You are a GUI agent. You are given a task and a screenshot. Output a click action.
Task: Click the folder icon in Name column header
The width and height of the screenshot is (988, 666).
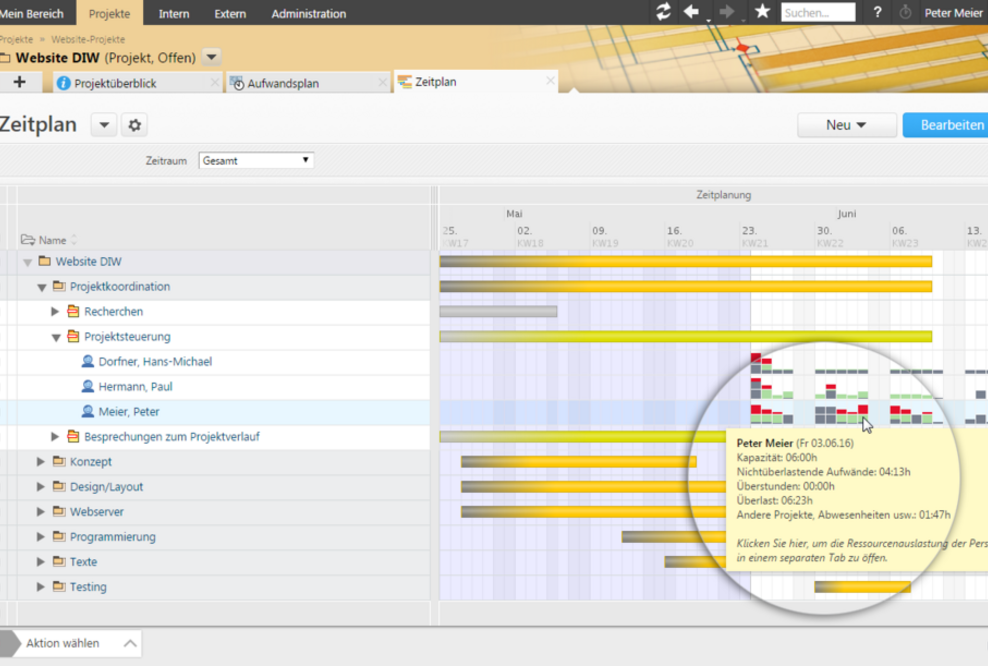click(x=27, y=240)
